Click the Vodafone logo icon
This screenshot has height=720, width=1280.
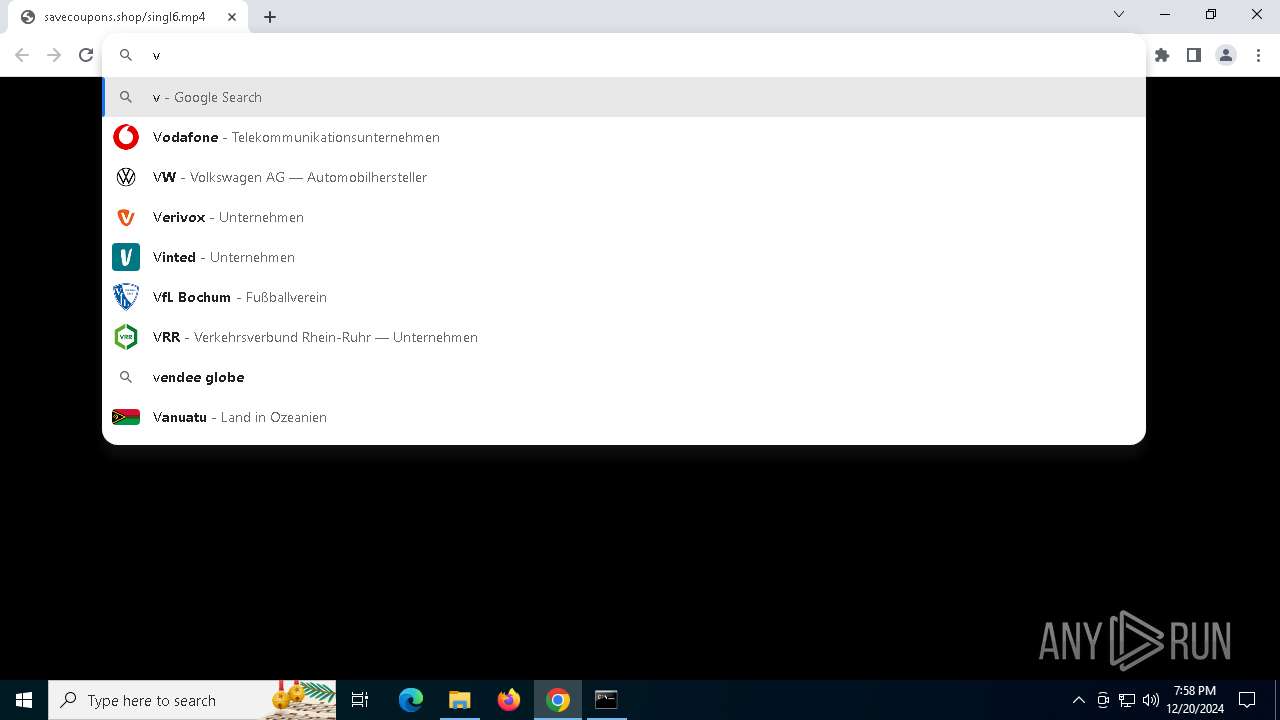click(126, 137)
